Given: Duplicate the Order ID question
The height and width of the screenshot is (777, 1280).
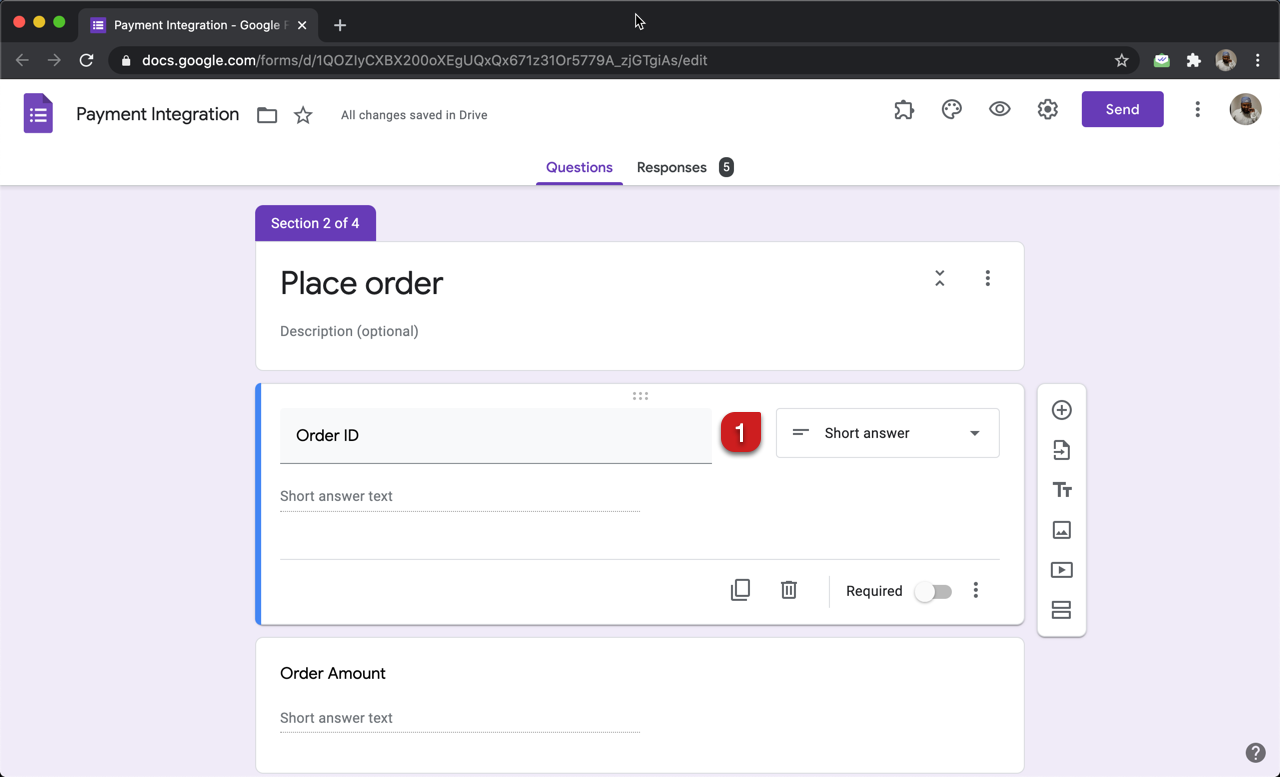Looking at the screenshot, I should pos(740,590).
